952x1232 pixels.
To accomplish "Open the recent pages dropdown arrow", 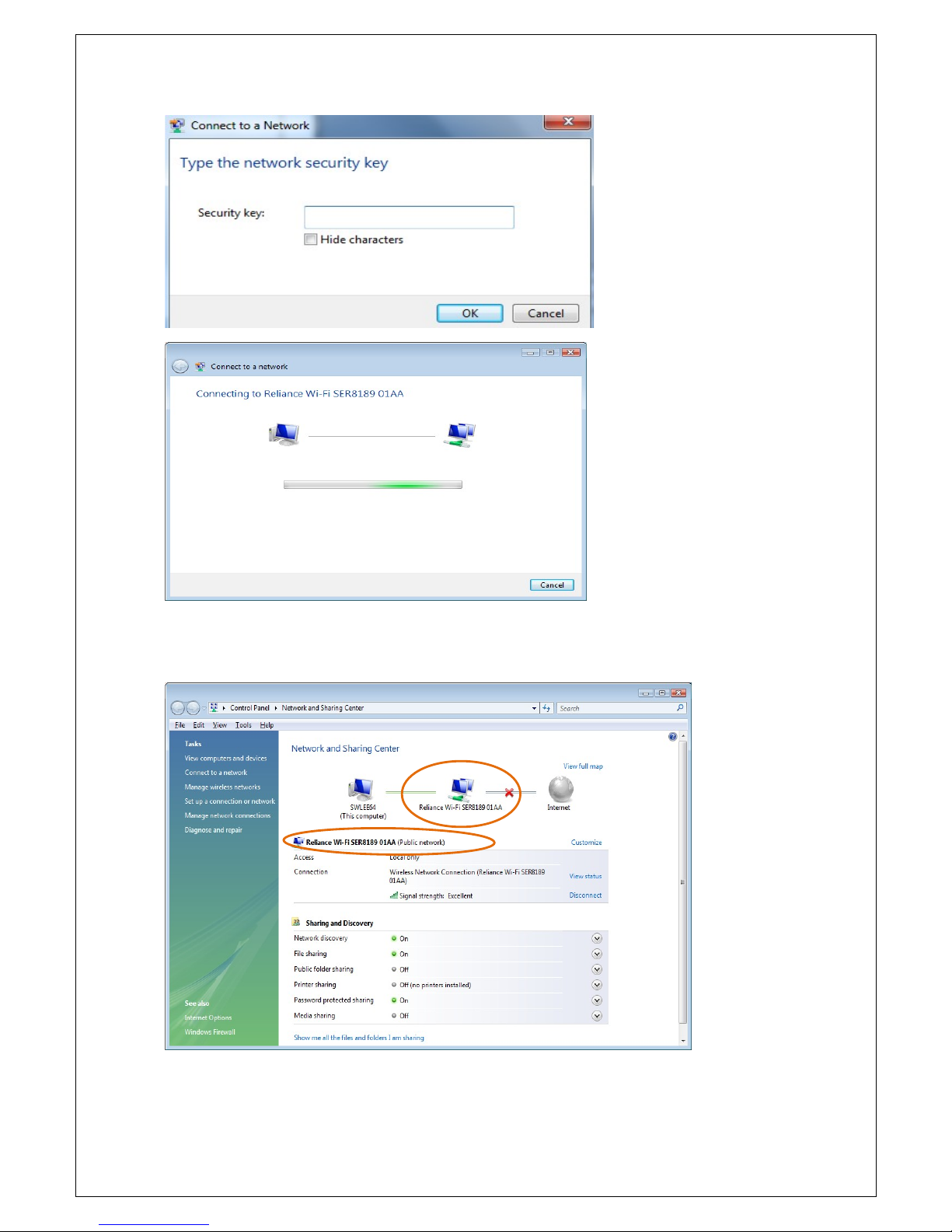I will [x=204, y=708].
